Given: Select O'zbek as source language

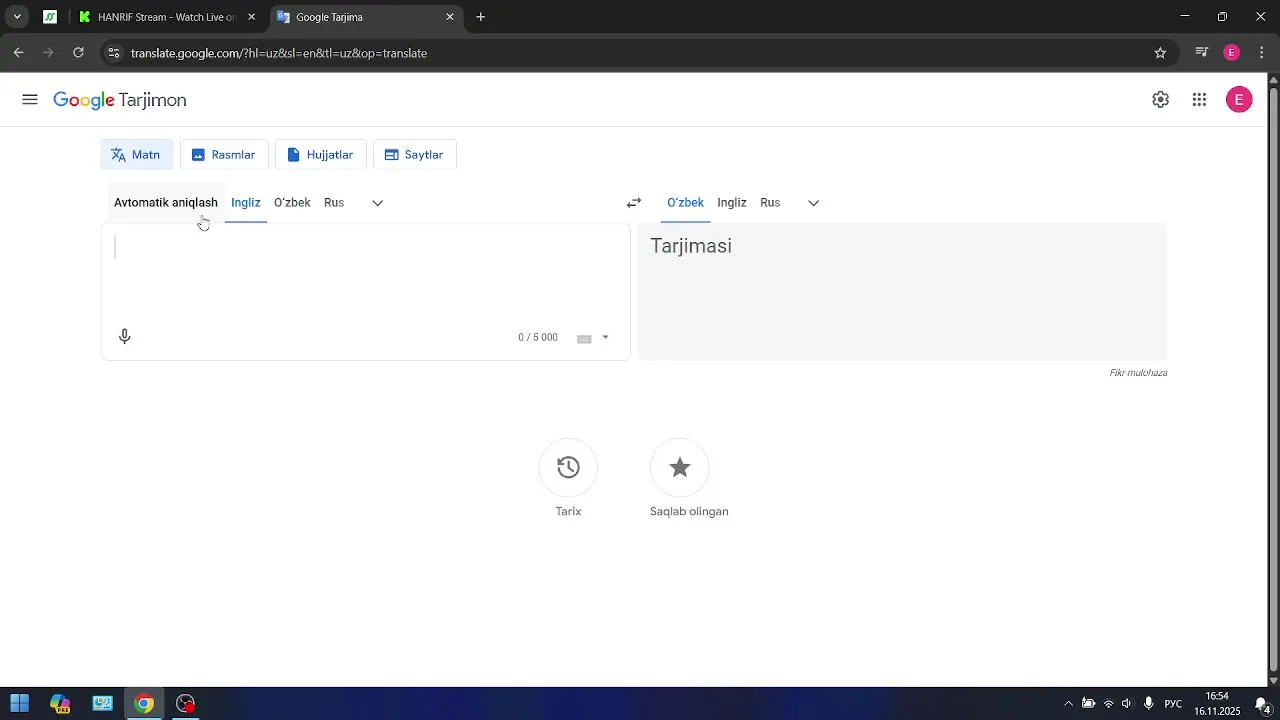Looking at the screenshot, I should point(292,203).
